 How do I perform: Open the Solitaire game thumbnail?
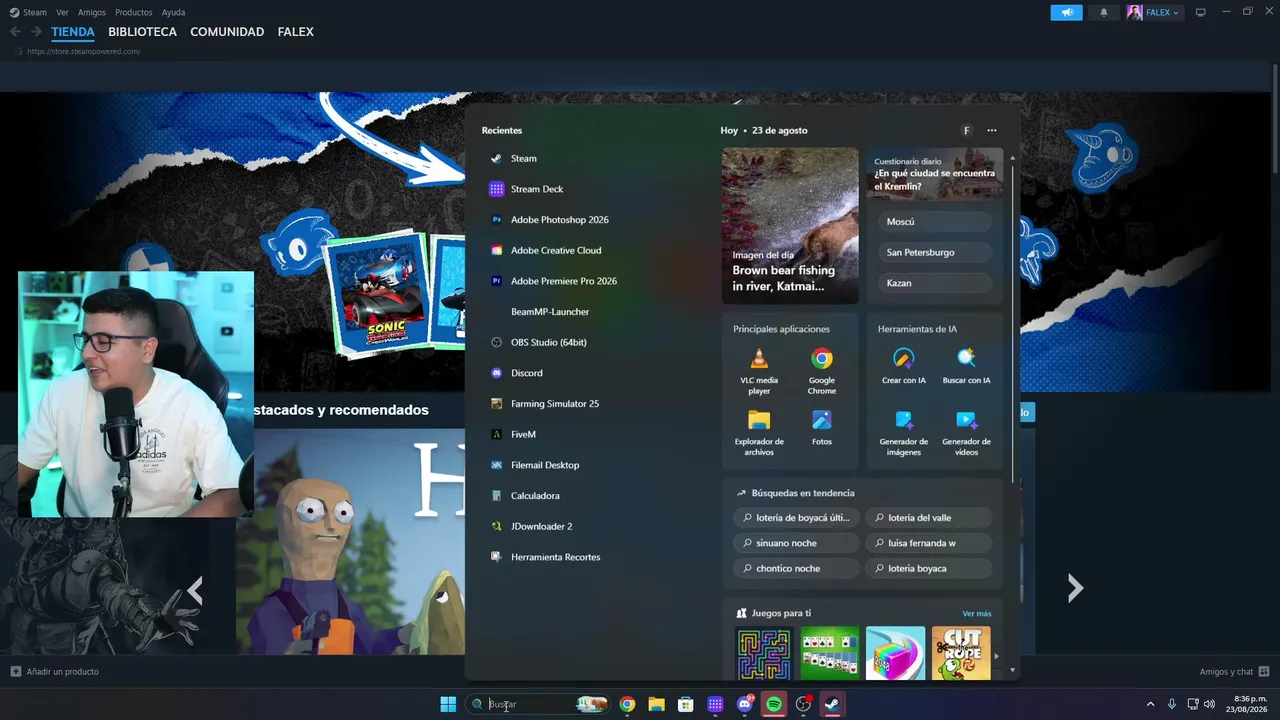[829, 654]
